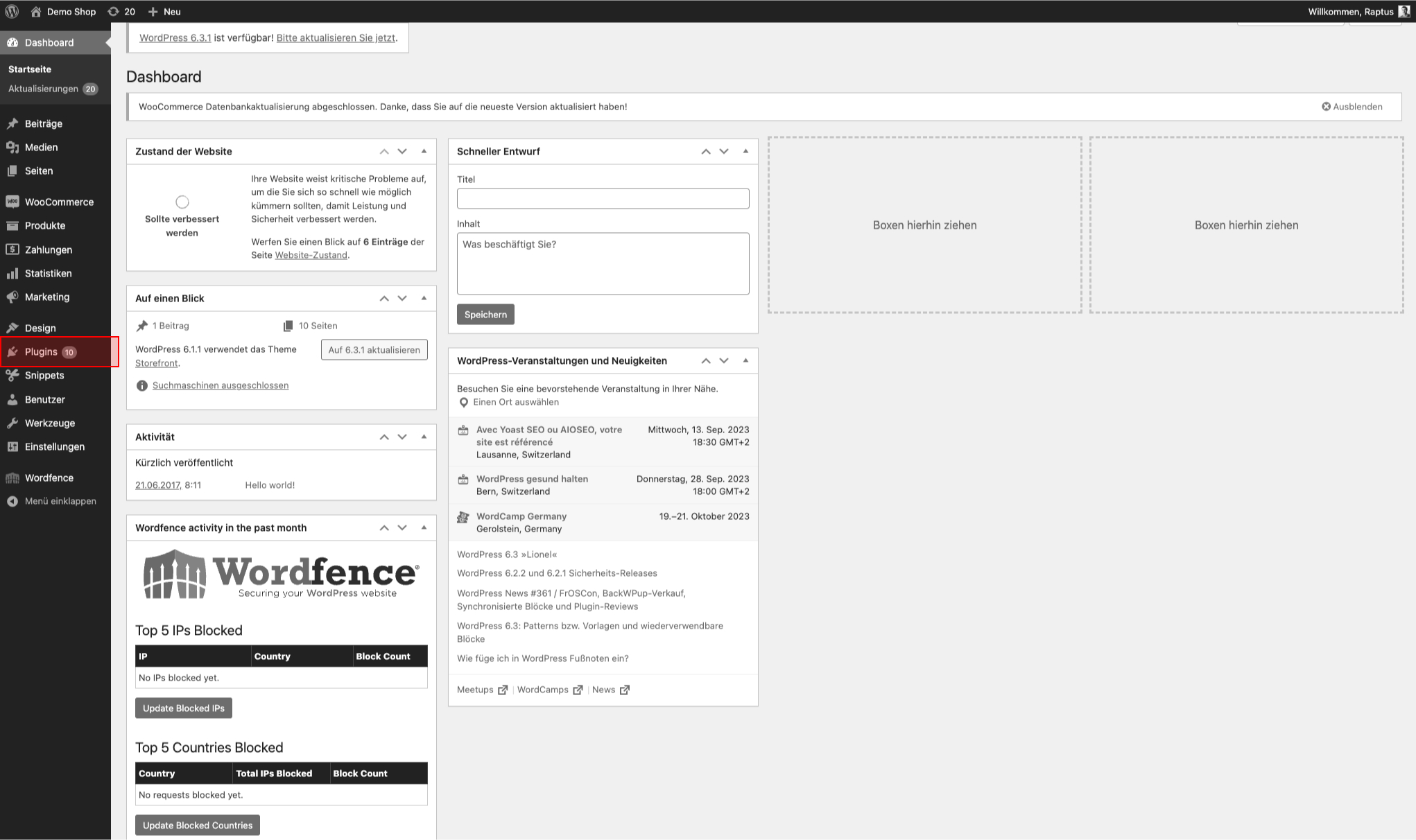This screenshot has width=1416, height=840.
Task: Open Raptus user avatar menu
Action: 1404,11
